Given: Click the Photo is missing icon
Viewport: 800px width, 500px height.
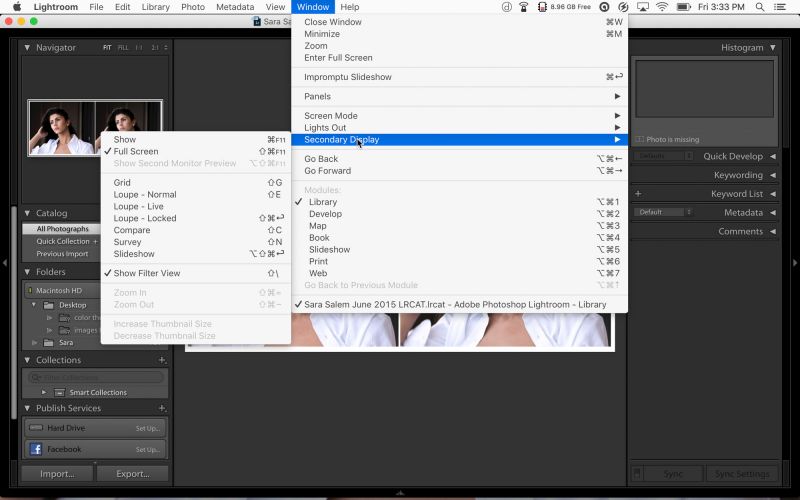Looking at the screenshot, I should 639,139.
